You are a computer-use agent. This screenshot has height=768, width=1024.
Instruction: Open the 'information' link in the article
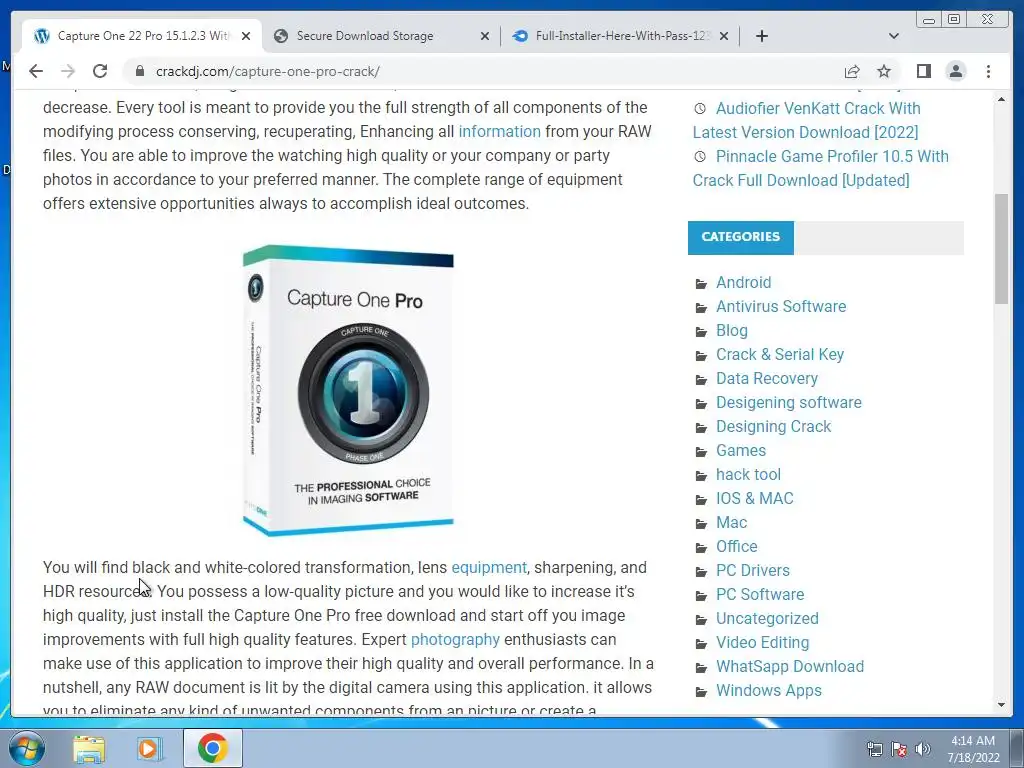tap(500, 131)
